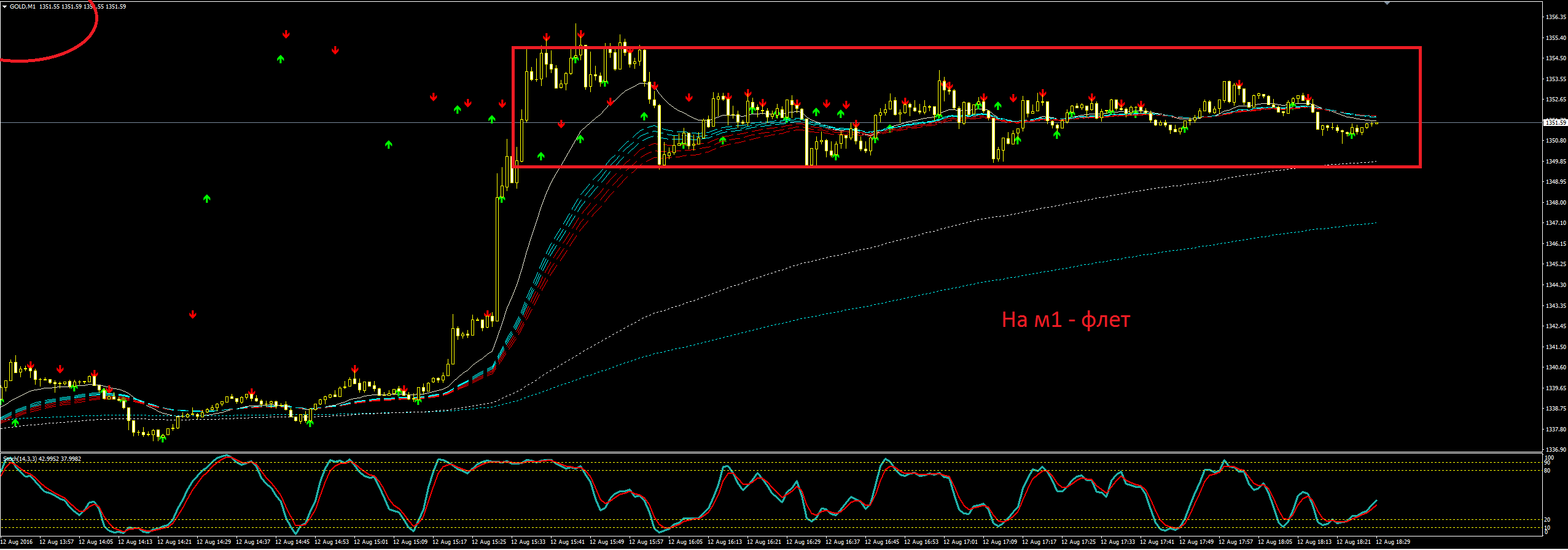Click the 1336.90 price scale label

point(1556,450)
